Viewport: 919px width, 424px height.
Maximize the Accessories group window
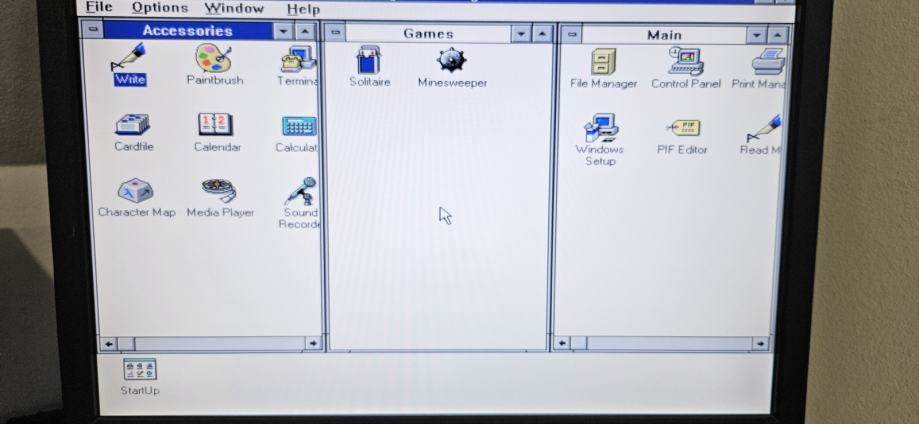305,32
